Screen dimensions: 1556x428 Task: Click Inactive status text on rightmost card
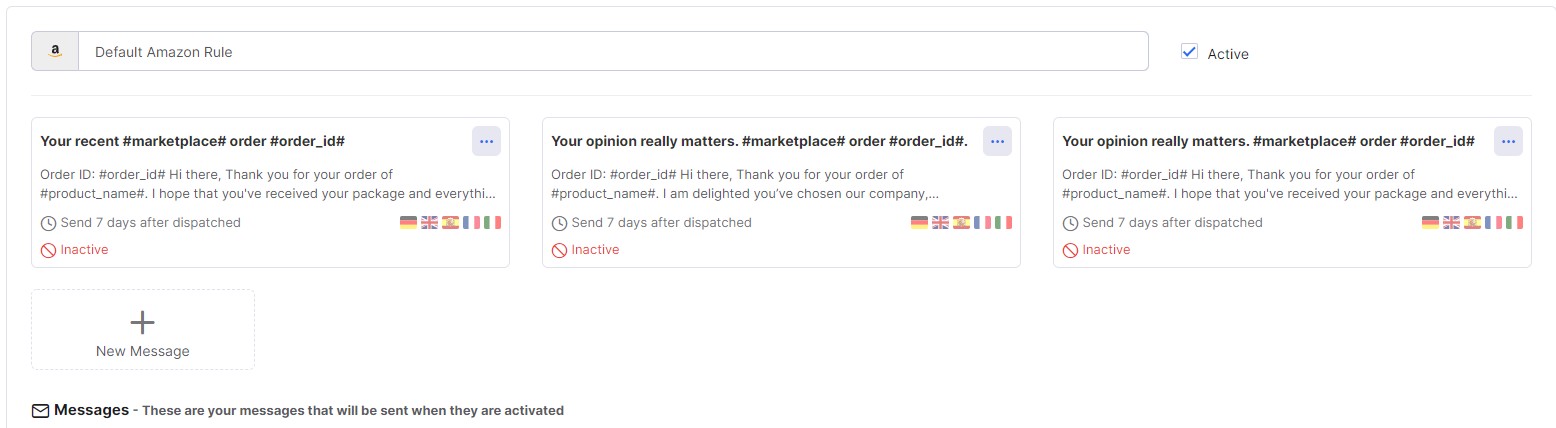1106,250
